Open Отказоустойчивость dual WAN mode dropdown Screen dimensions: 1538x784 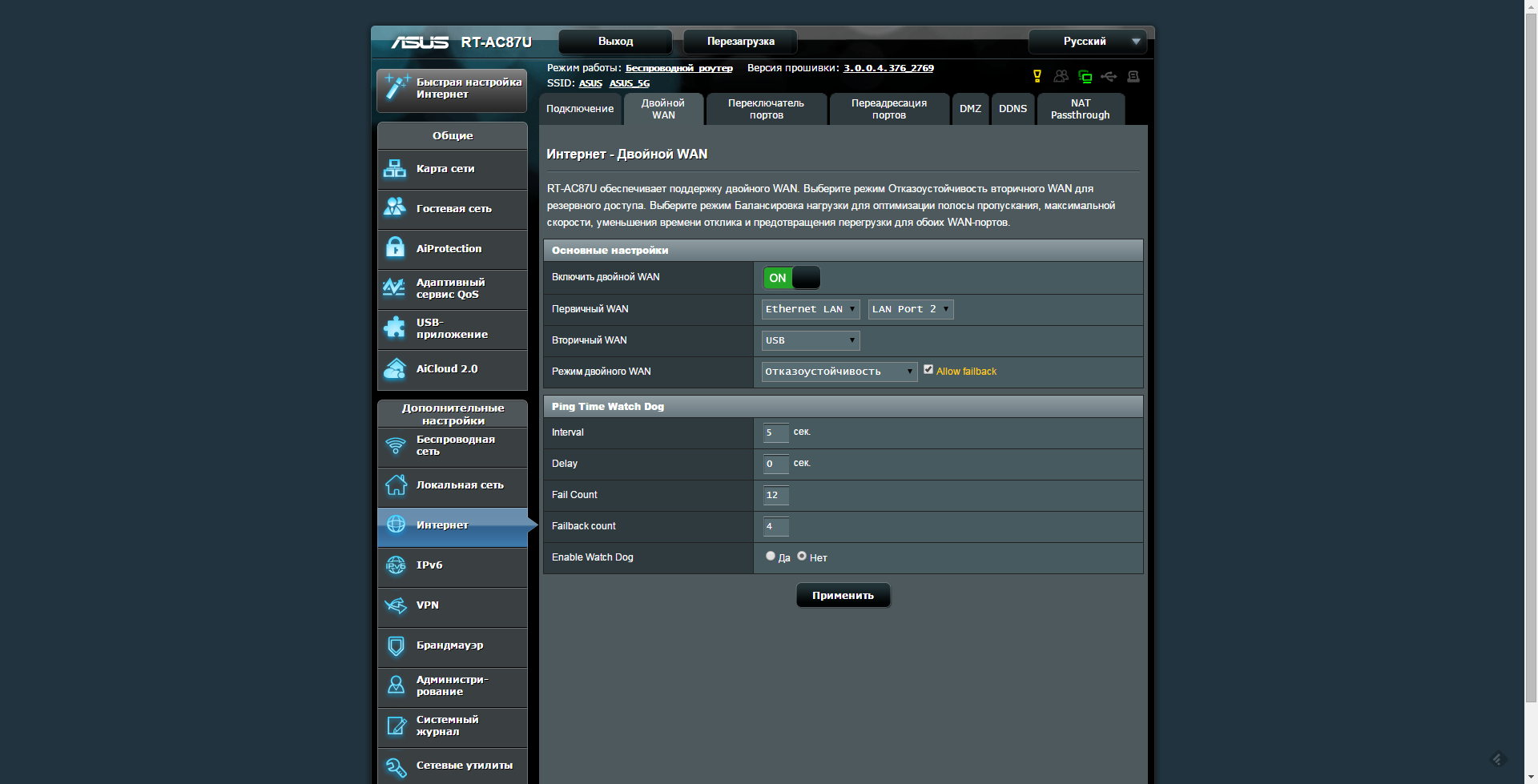839,372
